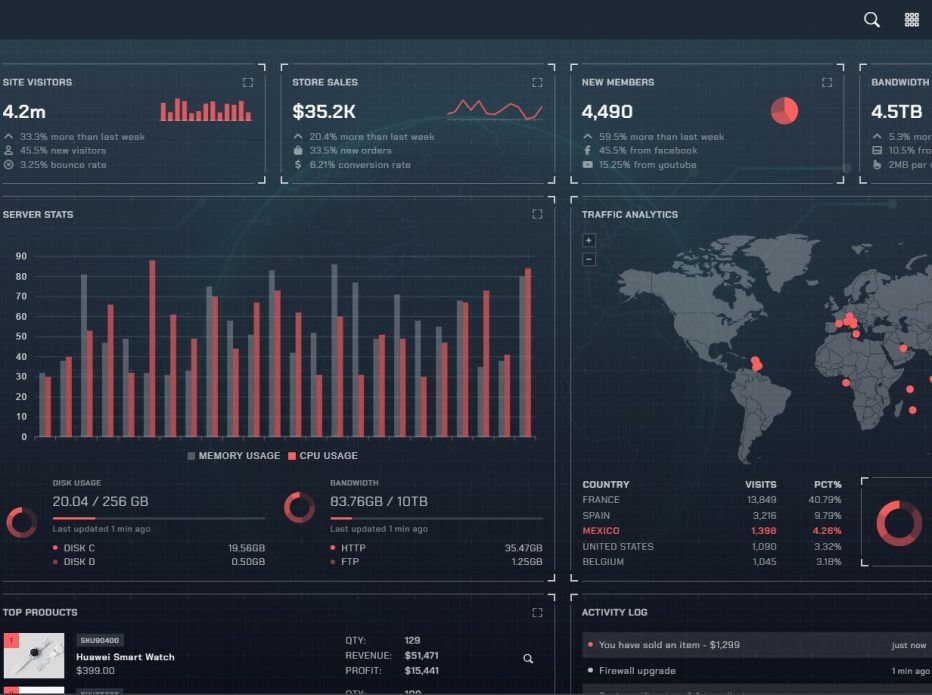Zoom out on the traffic map

point(589,260)
